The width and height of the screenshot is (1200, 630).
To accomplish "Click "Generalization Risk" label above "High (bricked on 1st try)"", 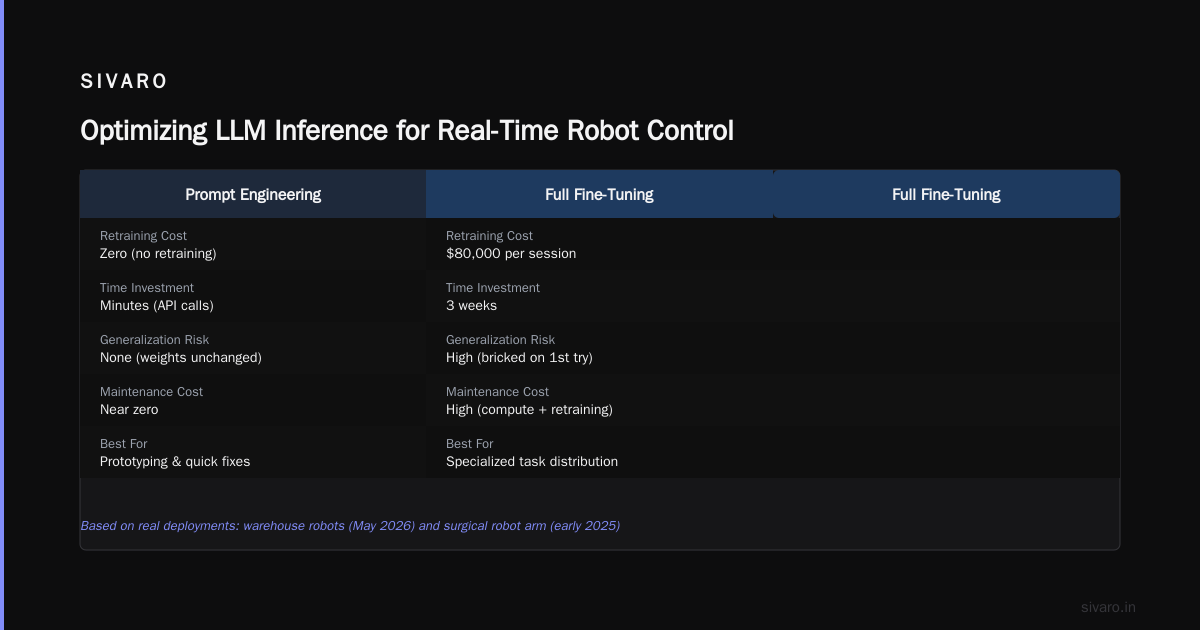I will [x=500, y=340].
